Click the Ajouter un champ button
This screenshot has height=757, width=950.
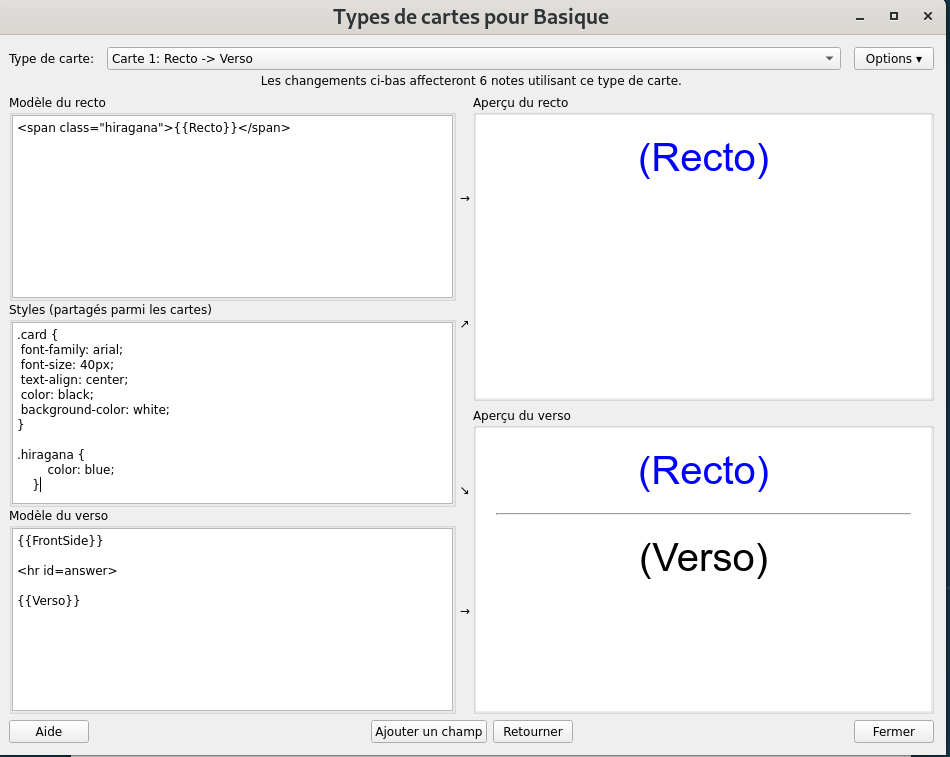point(428,732)
